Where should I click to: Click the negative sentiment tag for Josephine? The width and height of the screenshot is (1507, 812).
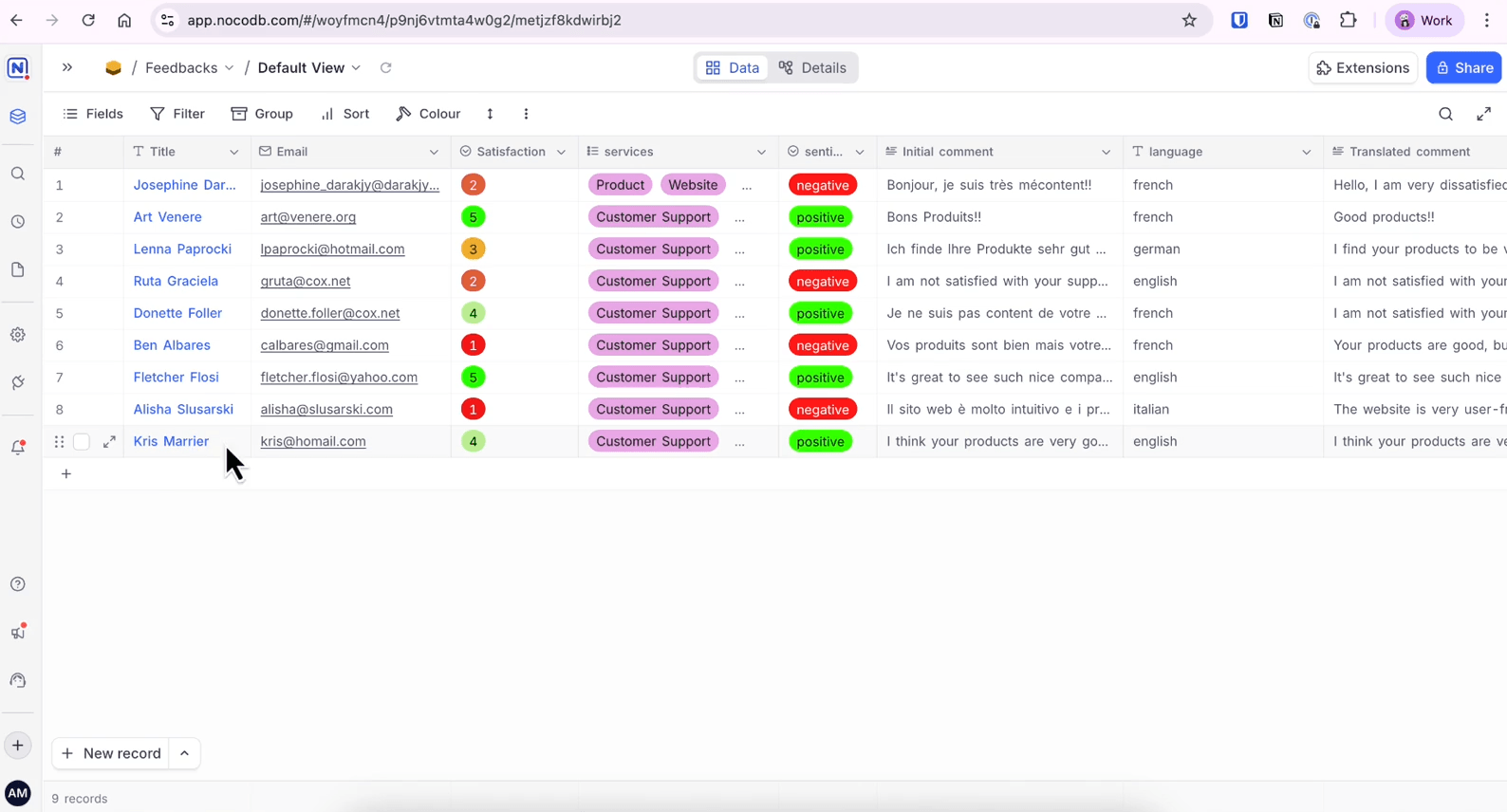pyautogui.click(x=822, y=185)
